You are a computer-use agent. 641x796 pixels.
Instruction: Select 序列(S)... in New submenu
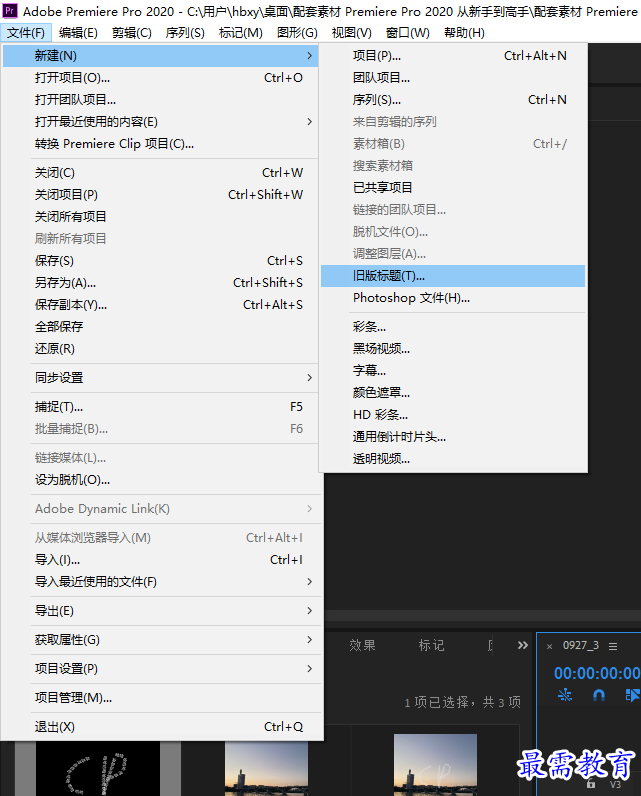pos(453,100)
